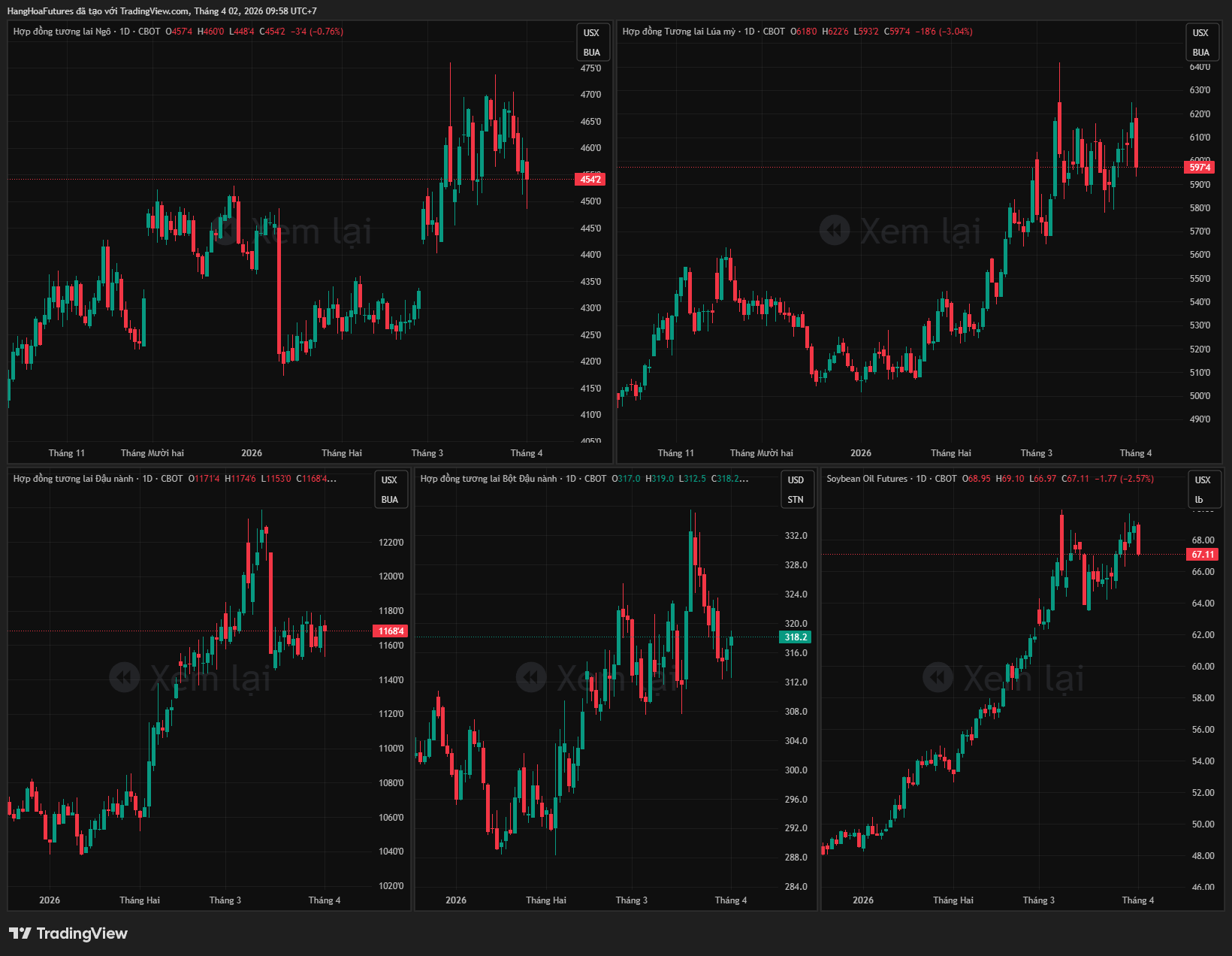Select the soybean chart title 'Hợp đồng tương lai Đậu nành'

(x=74, y=479)
